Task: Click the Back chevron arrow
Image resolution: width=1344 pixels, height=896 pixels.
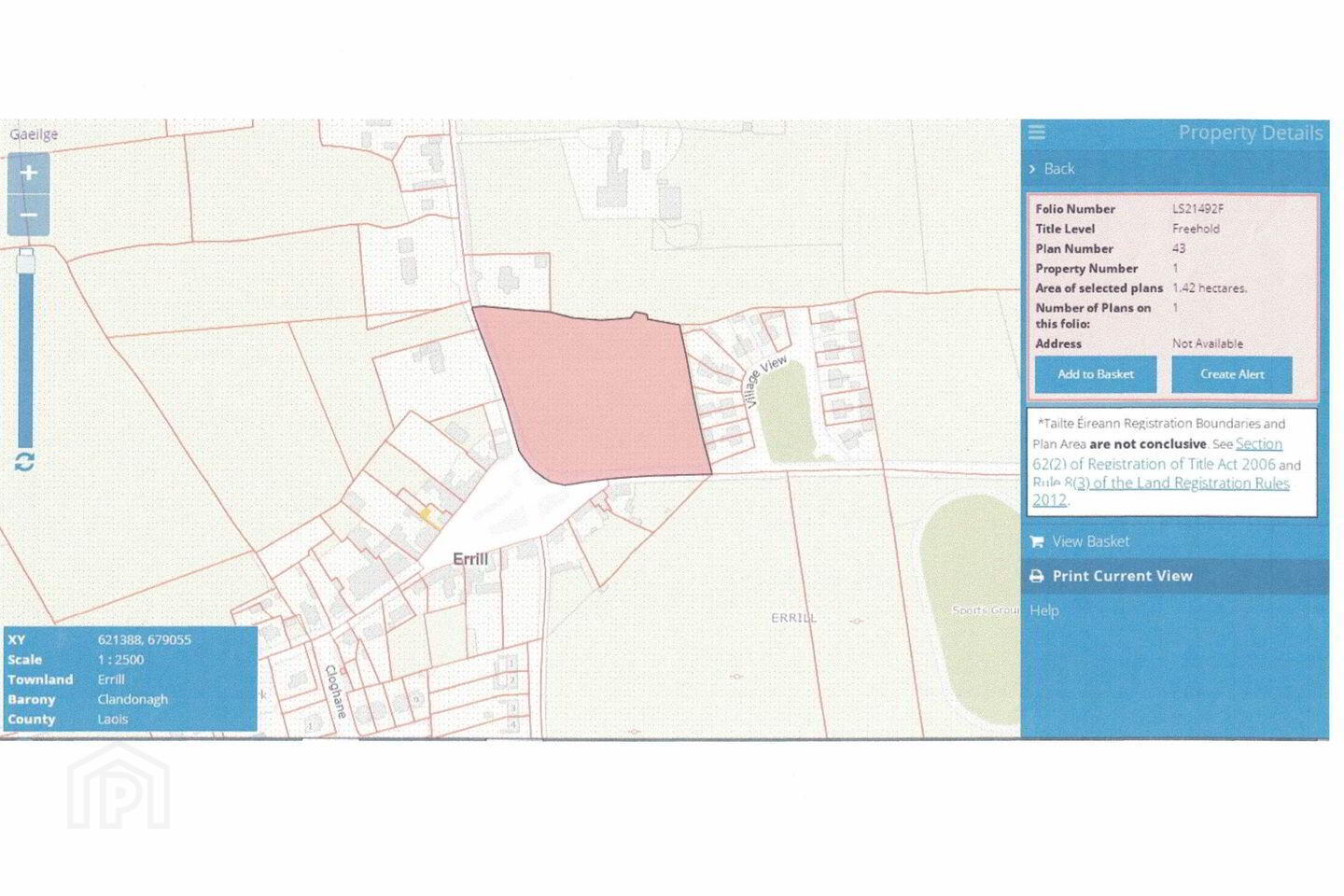Action: click(x=1032, y=169)
